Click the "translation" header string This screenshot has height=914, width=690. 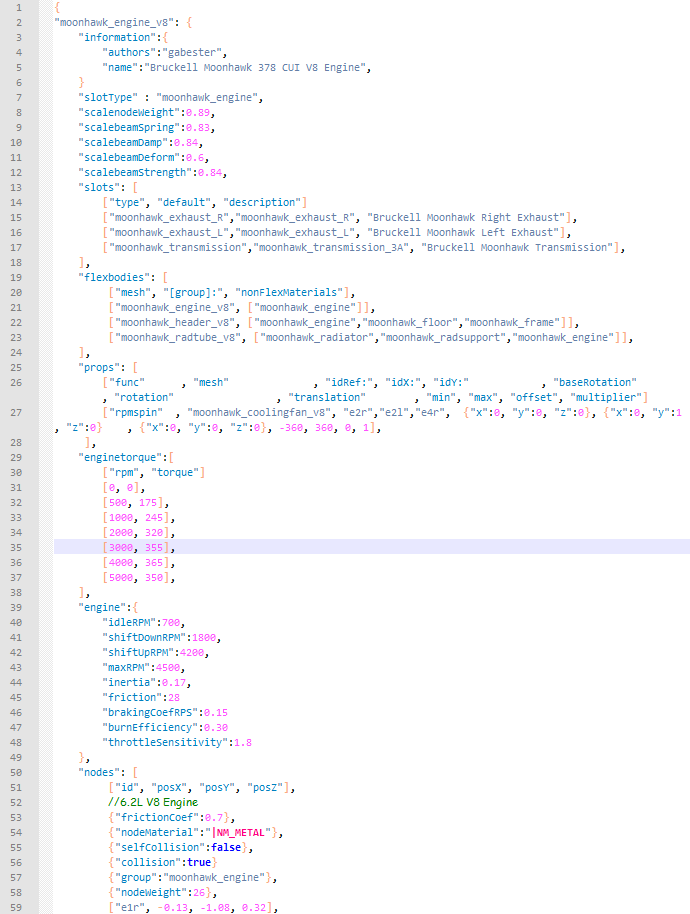coord(327,398)
